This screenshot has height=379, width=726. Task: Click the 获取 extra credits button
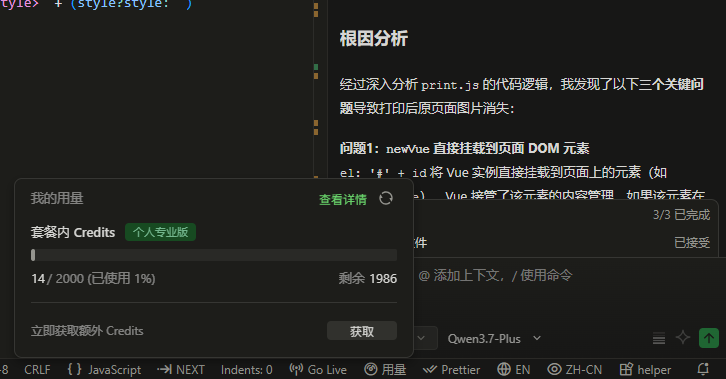tap(362, 331)
